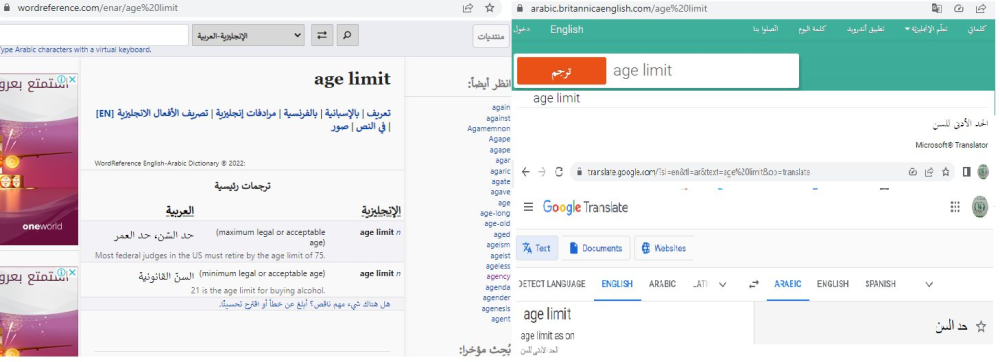The image size is (1000, 362).
Task: Go forward in the Google Translate browser window
Action: coord(541,171)
